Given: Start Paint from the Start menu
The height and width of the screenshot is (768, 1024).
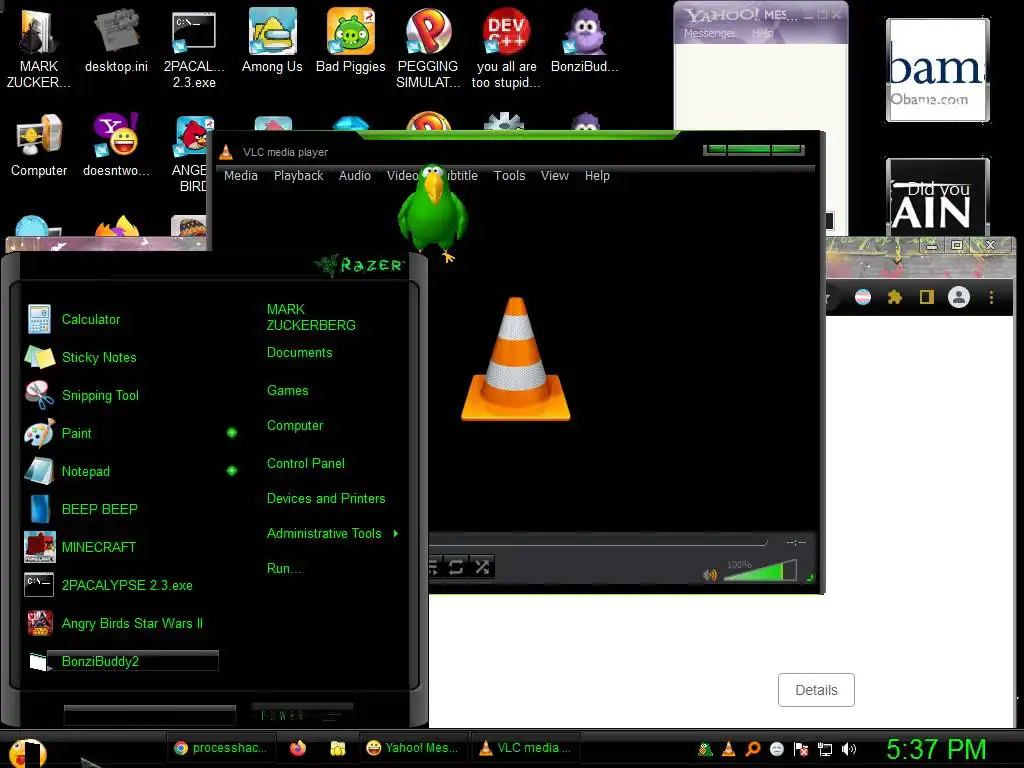Looking at the screenshot, I should click(x=76, y=433).
